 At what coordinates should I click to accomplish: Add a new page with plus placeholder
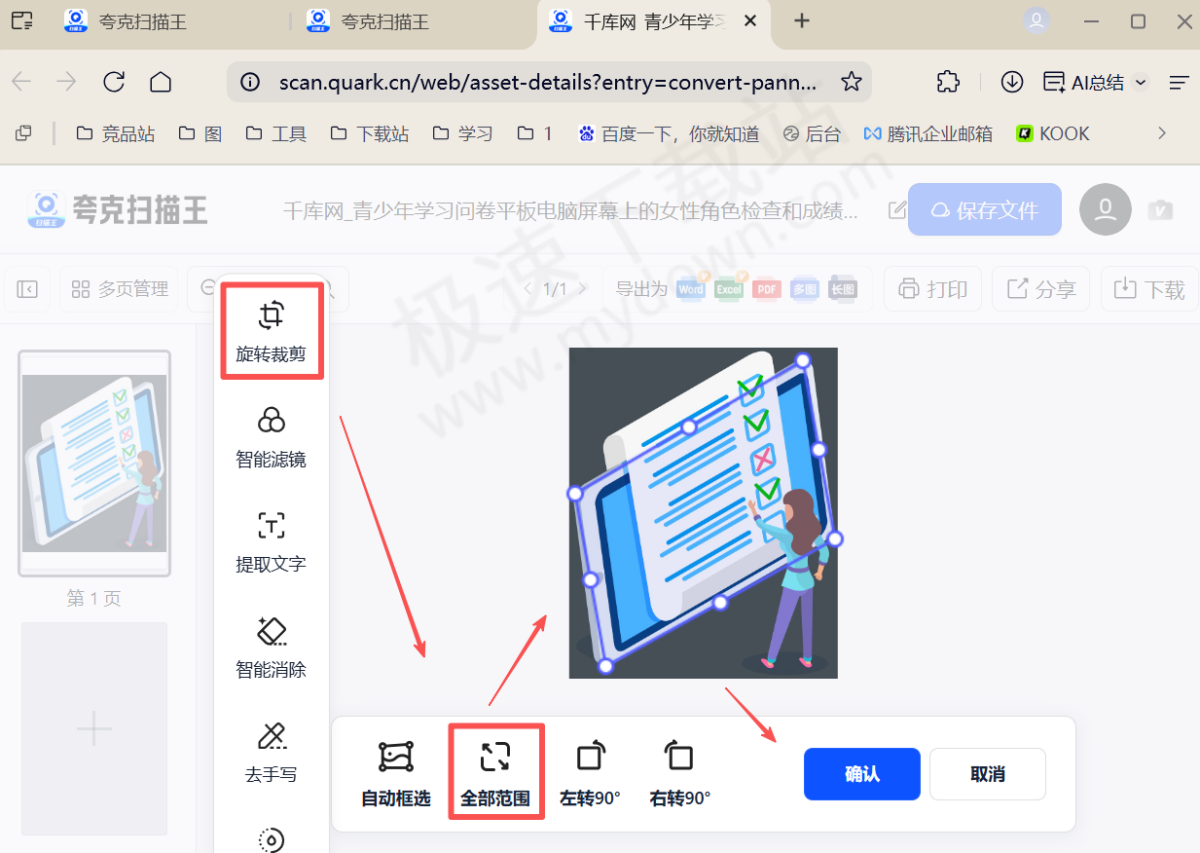point(94,728)
